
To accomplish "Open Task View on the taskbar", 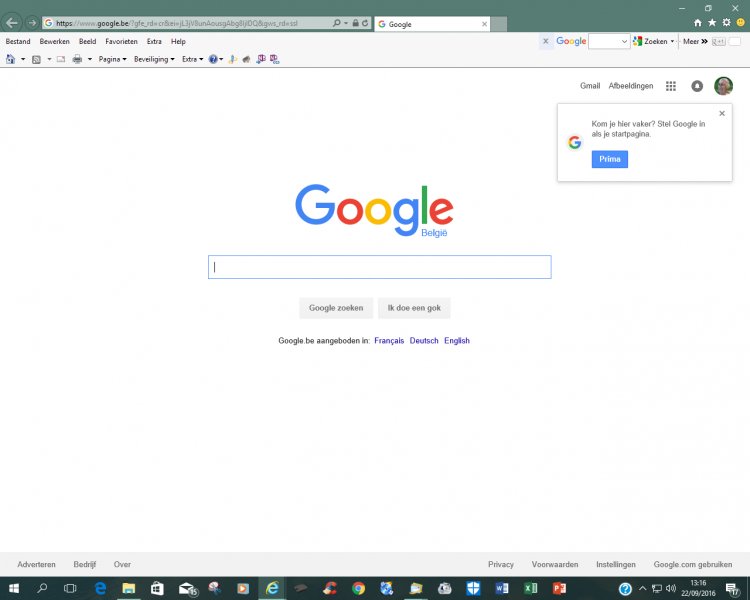I will (x=70, y=589).
